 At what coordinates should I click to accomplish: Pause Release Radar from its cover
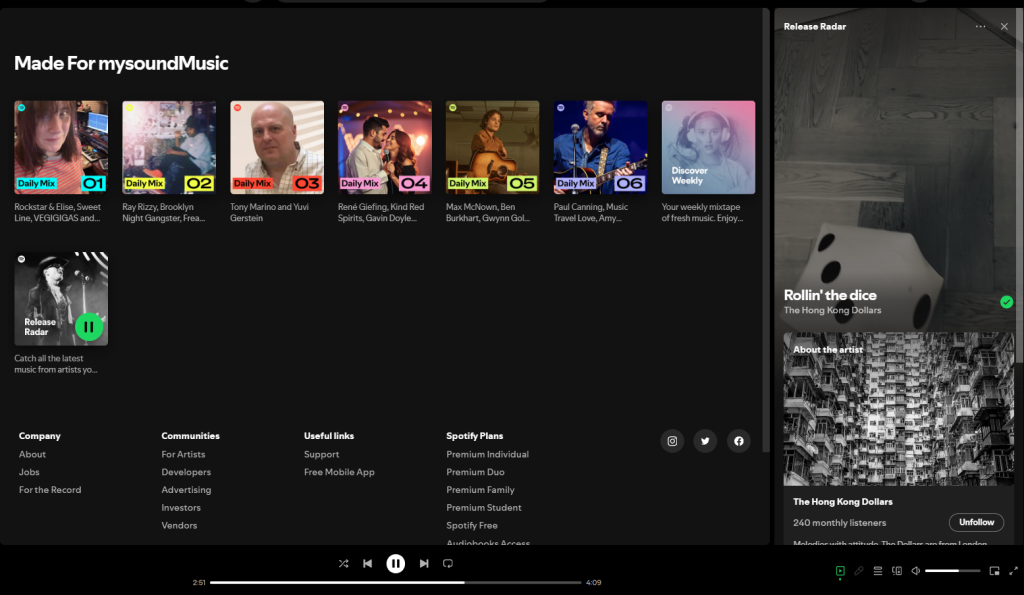tap(89, 327)
